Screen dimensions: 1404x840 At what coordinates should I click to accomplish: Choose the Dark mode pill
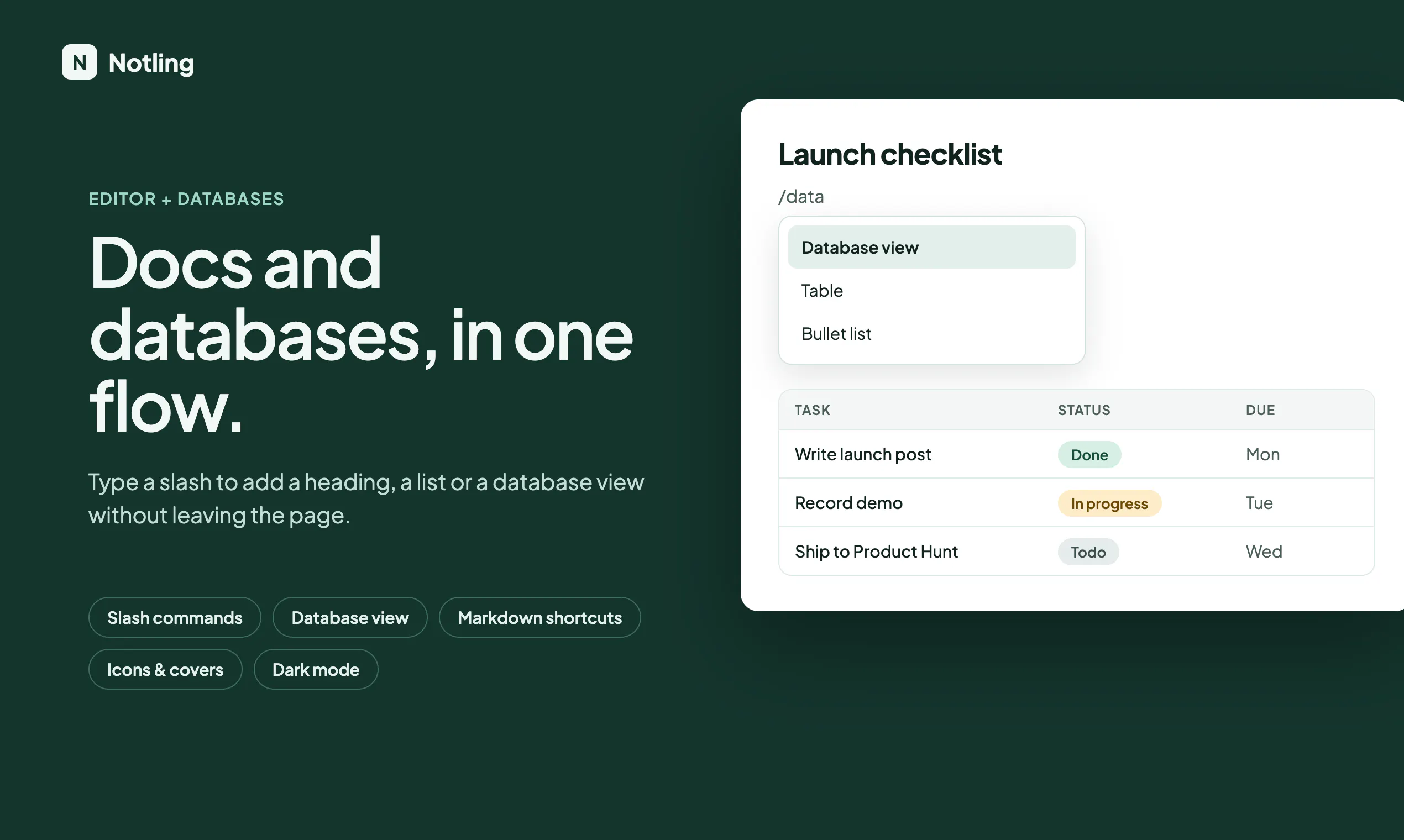316,670
